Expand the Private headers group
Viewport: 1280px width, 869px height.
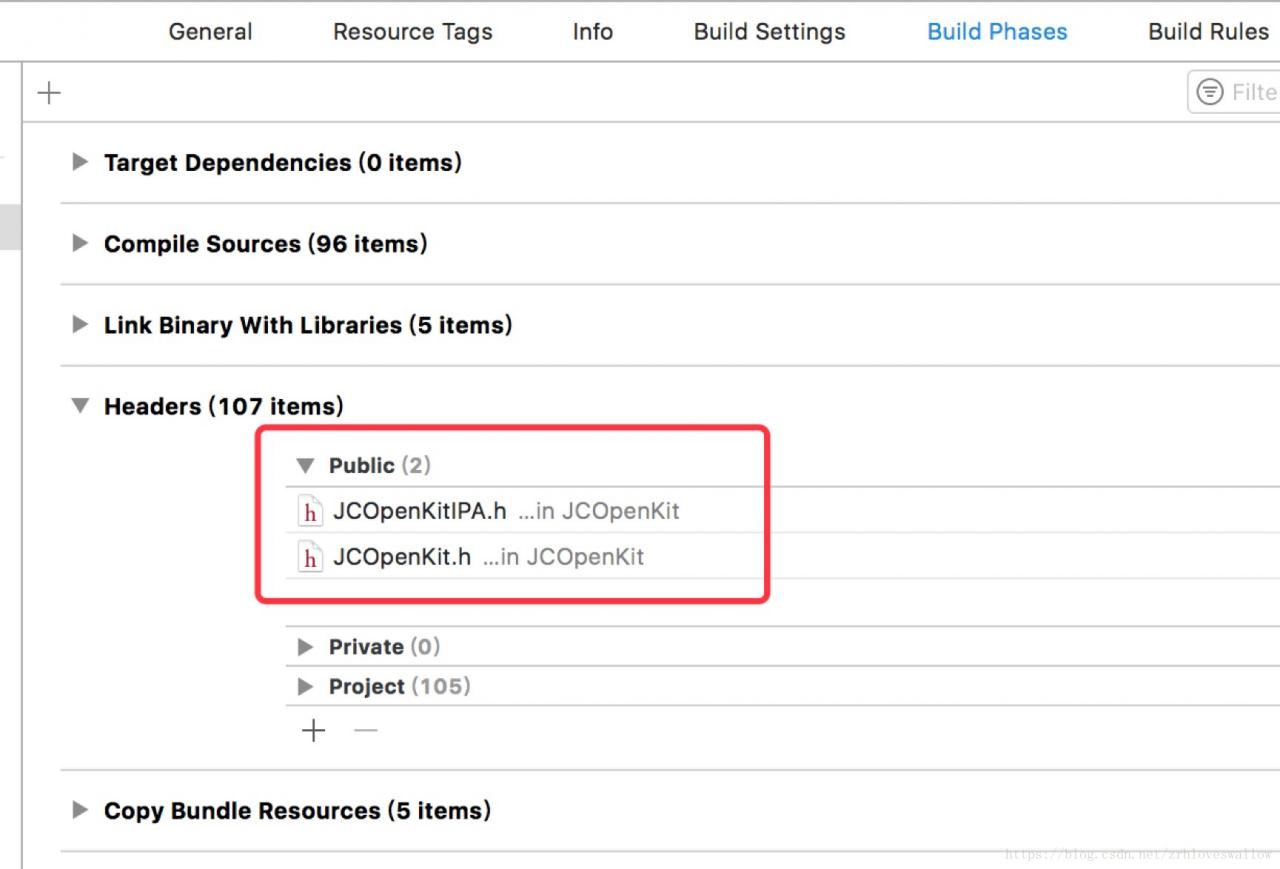(x=305, y=647)
